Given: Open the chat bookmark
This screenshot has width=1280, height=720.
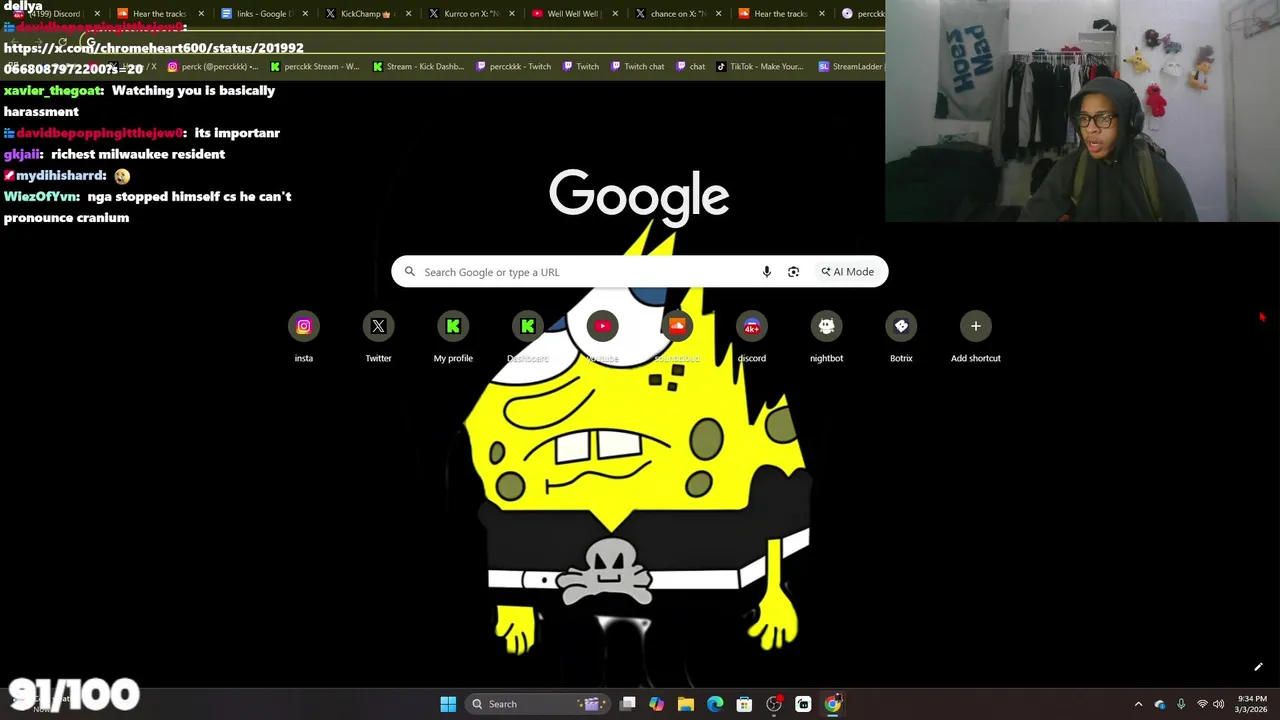Looking at the screenshot, I should [690, 67].
